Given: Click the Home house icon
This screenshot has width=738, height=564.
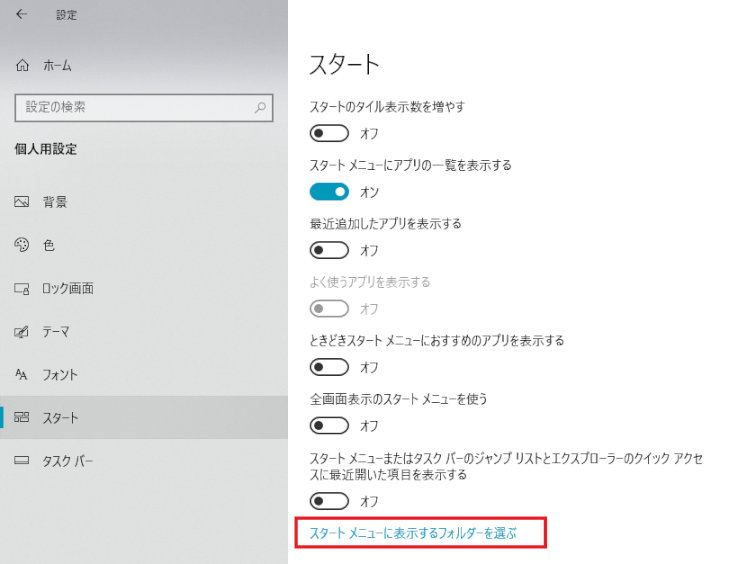Looking at the screenshot, I should pos(22,65).
